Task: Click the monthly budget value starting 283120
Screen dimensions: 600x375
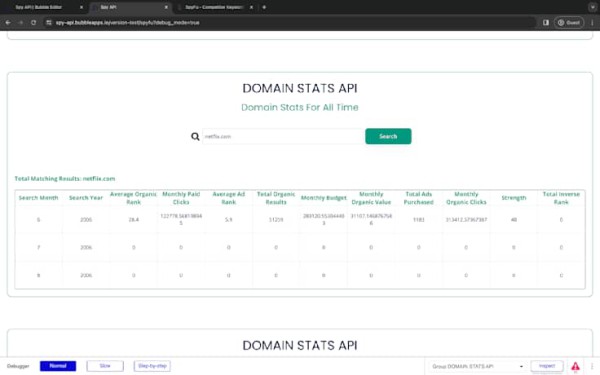Action: (323, 219)
